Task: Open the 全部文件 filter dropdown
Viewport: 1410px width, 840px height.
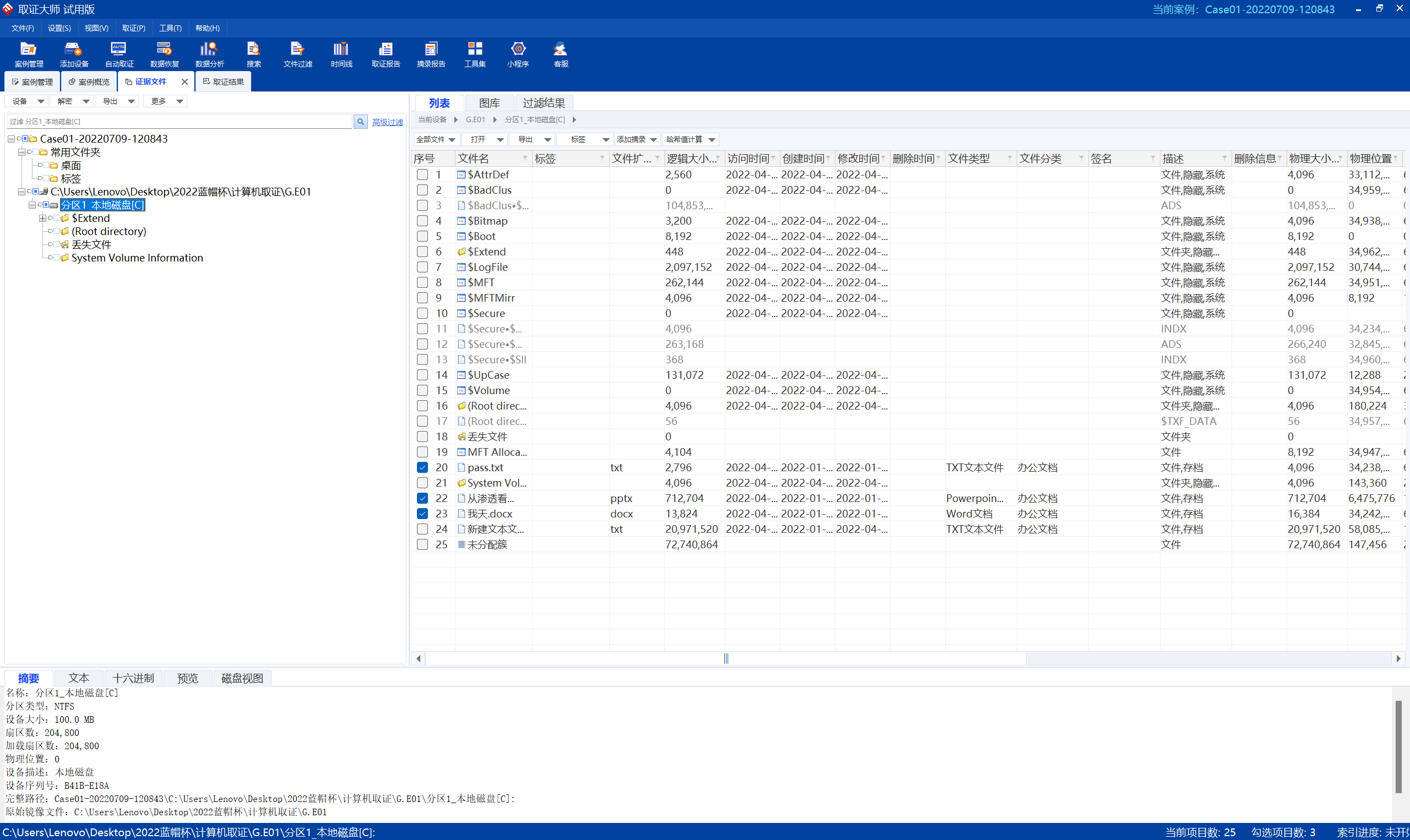Action: pyautogui.click(x=436, y=139)
